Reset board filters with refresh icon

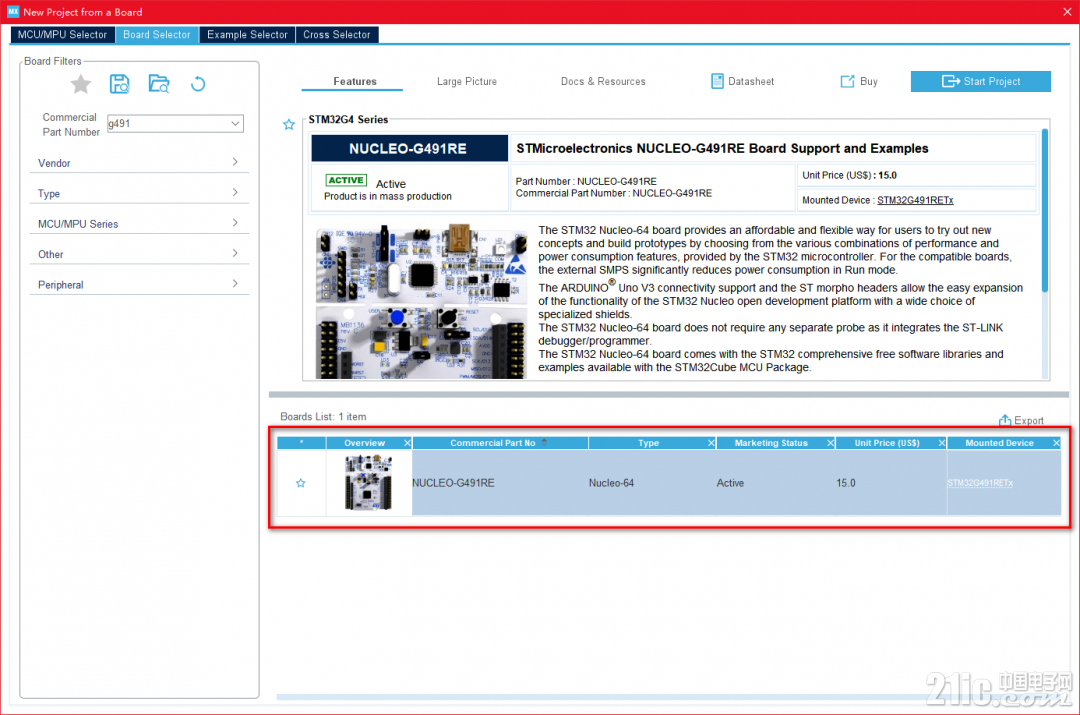[x=198, y=84]
